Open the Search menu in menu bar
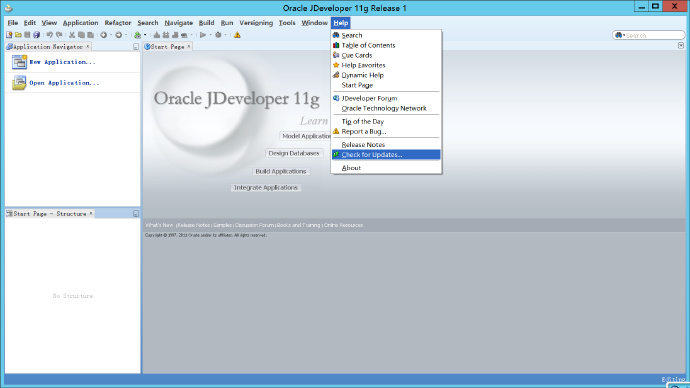 (x=147, y=23)
